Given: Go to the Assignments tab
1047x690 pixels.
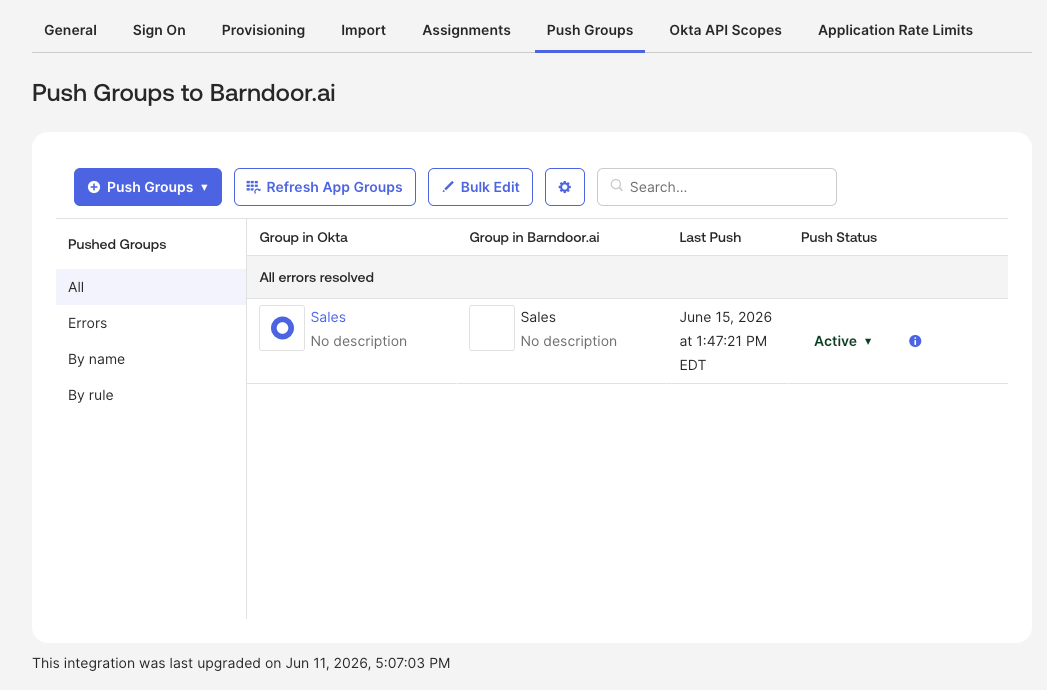Looking at the screenshot, I should (x=466, y=30).
